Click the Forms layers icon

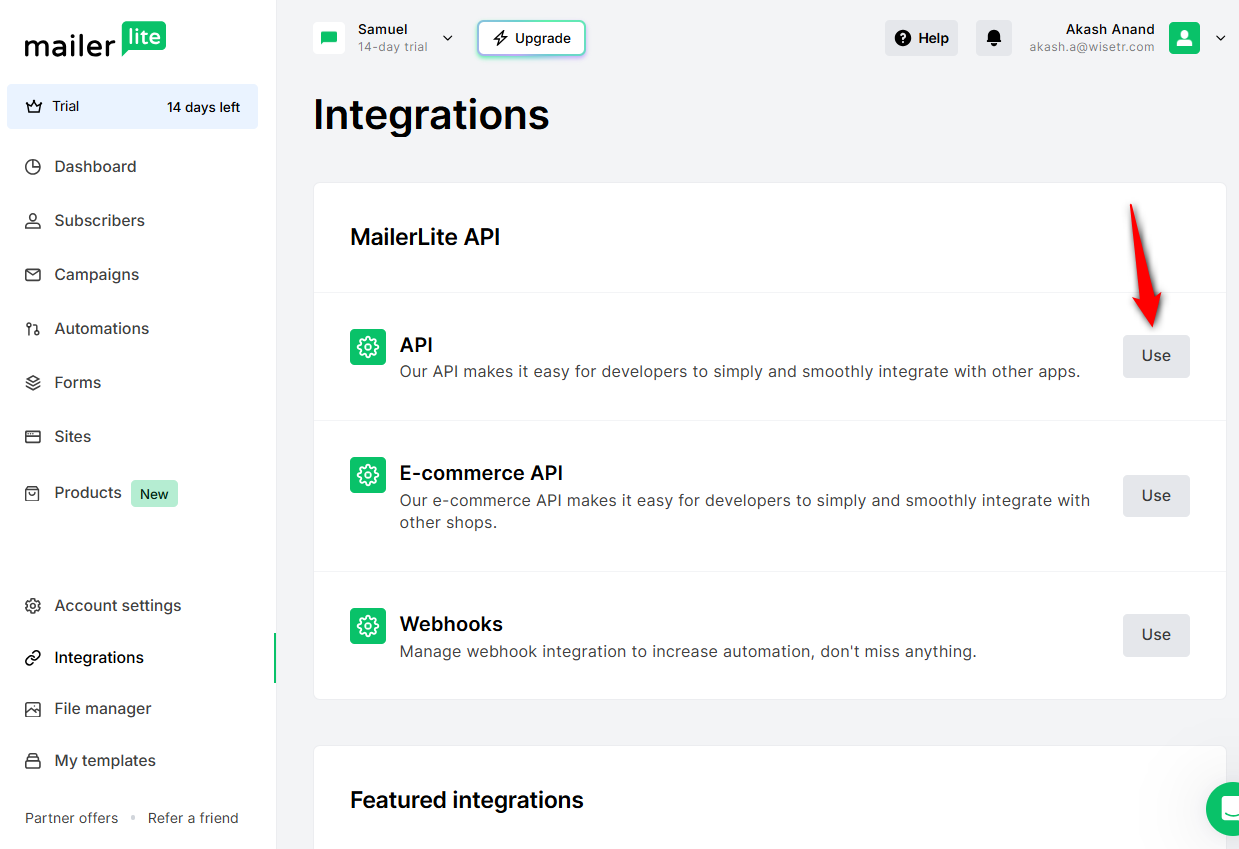[x=33, y=383]
